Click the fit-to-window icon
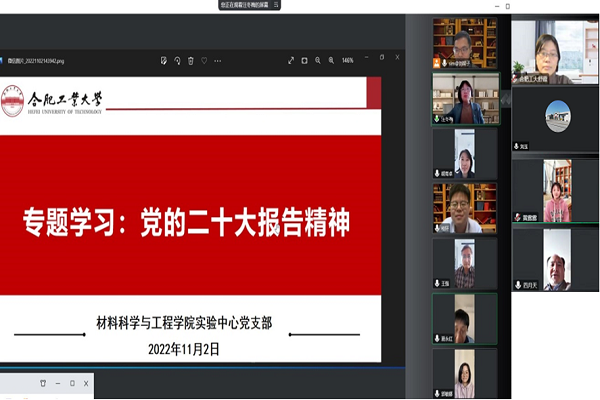Image resolution: width=600 pixels, height=400 pixels. tap(305, 60)
